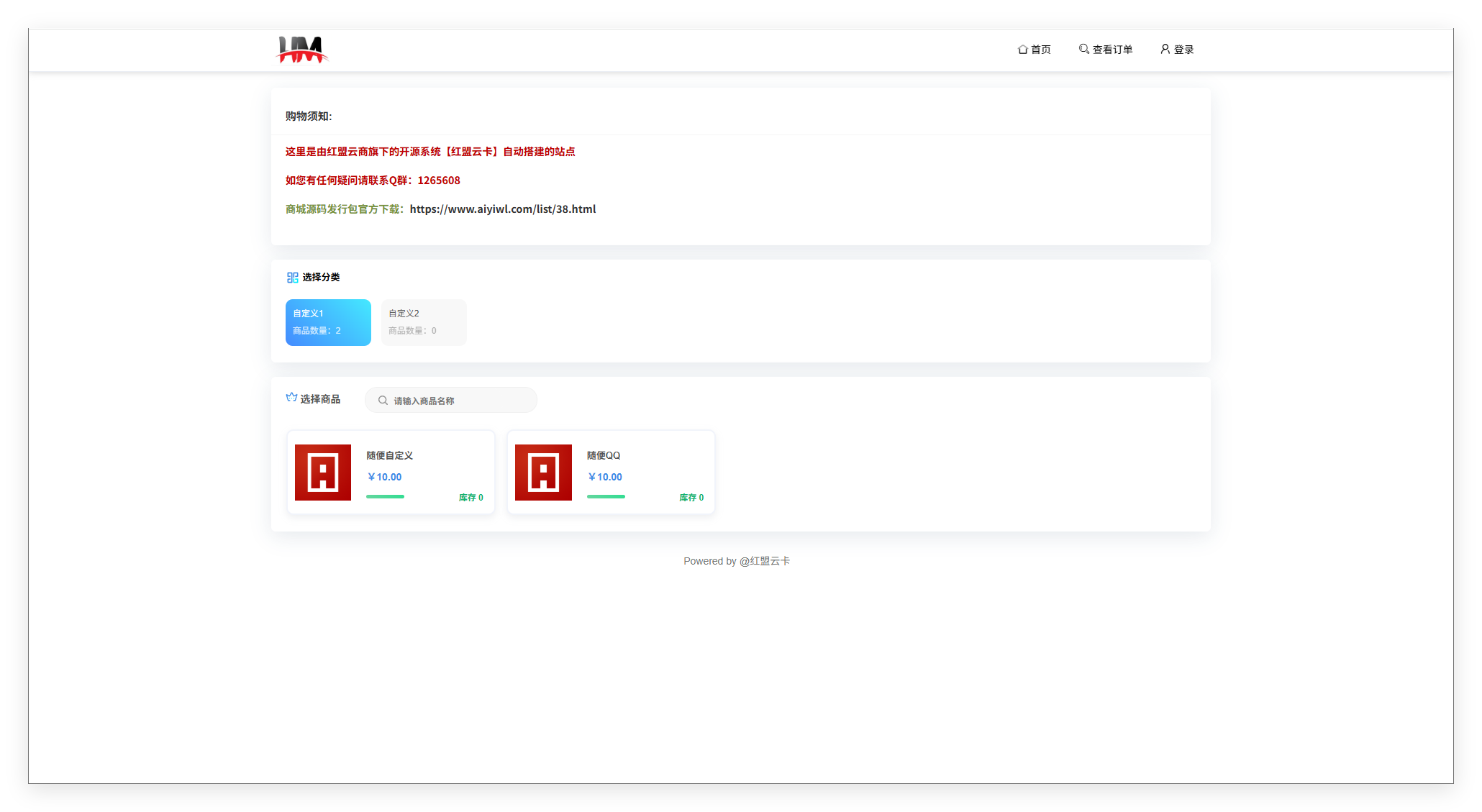Click the green stock bar under 随便自定义
The image size is (1482, 812).
(385, 496)
